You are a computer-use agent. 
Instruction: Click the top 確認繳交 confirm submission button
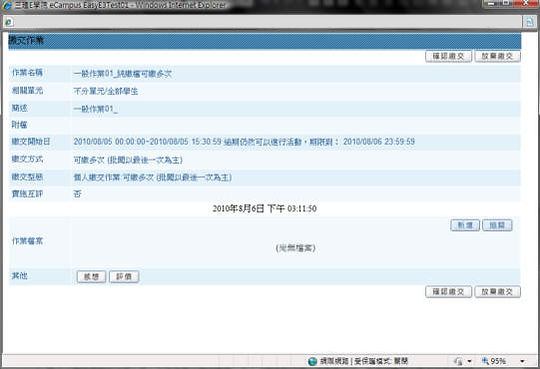pyautogui.click(x=448, y=56)
